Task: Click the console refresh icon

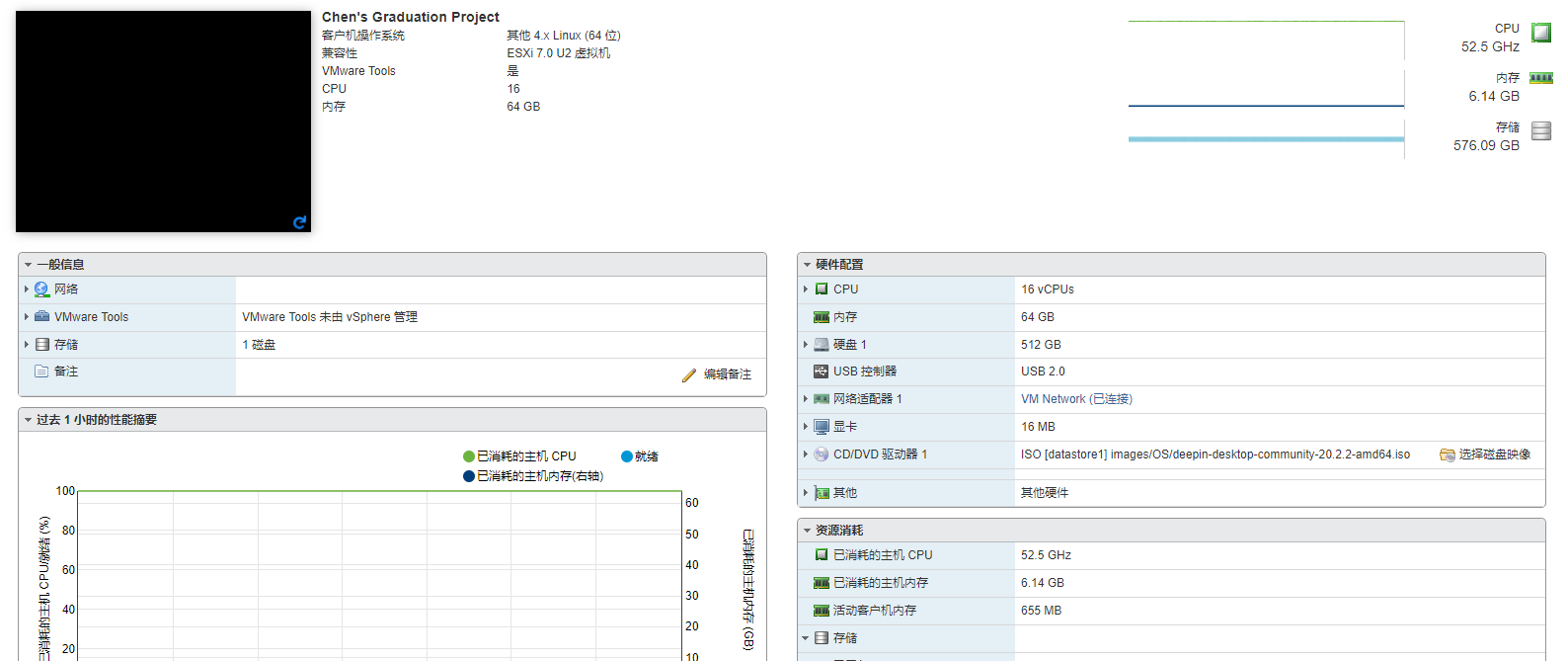Action: pyautogui.click(x=299, y=222)
